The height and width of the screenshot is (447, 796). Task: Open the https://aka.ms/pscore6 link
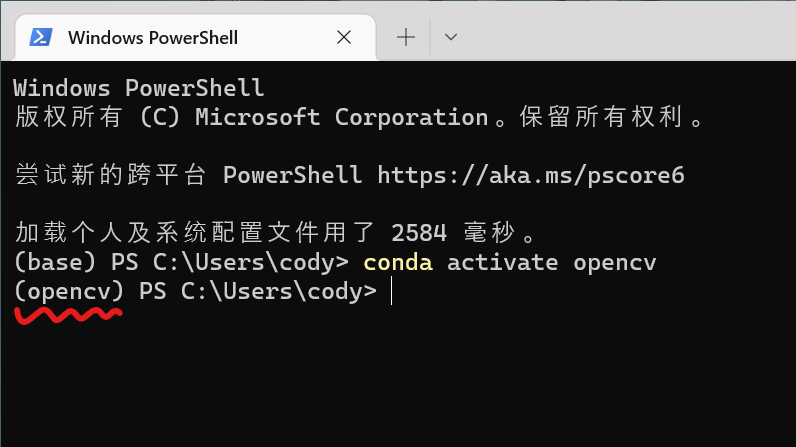pyautogui.click(x=531, y=175)
